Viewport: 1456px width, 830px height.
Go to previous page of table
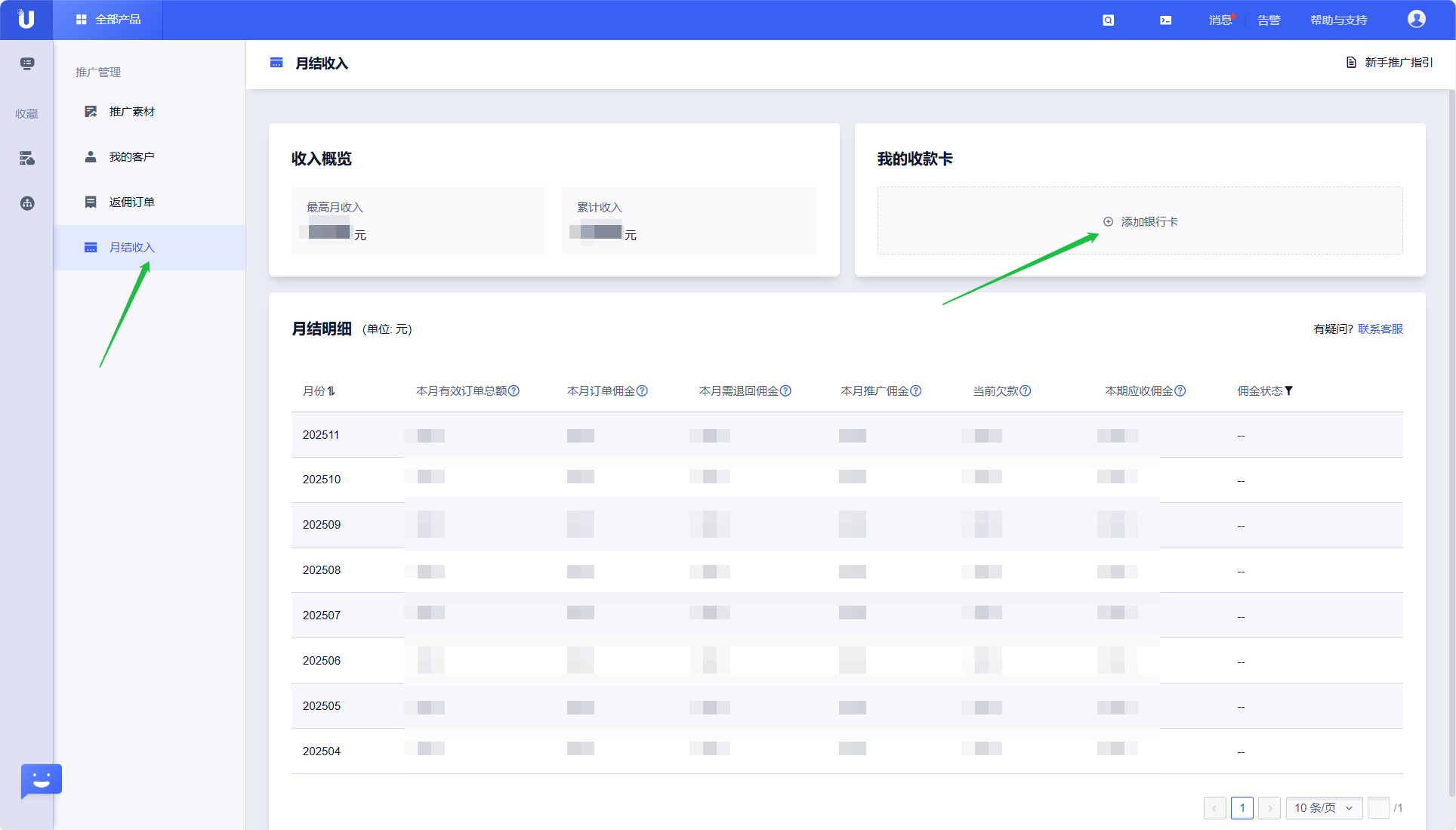coord(1214,808)
